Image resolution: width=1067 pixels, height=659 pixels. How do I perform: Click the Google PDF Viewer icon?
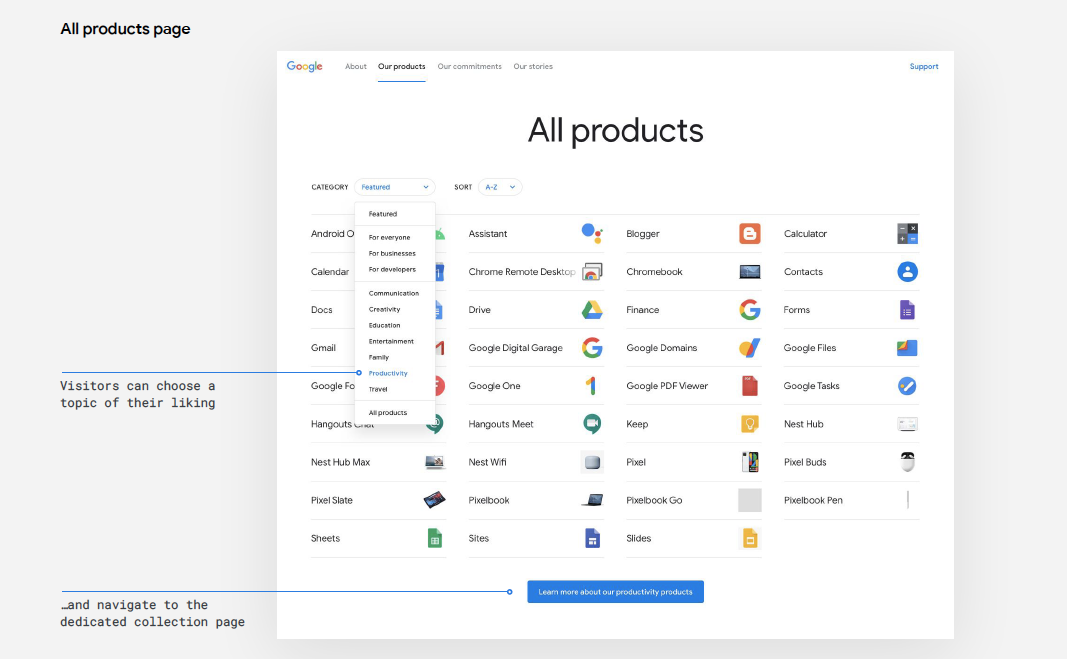750,386
